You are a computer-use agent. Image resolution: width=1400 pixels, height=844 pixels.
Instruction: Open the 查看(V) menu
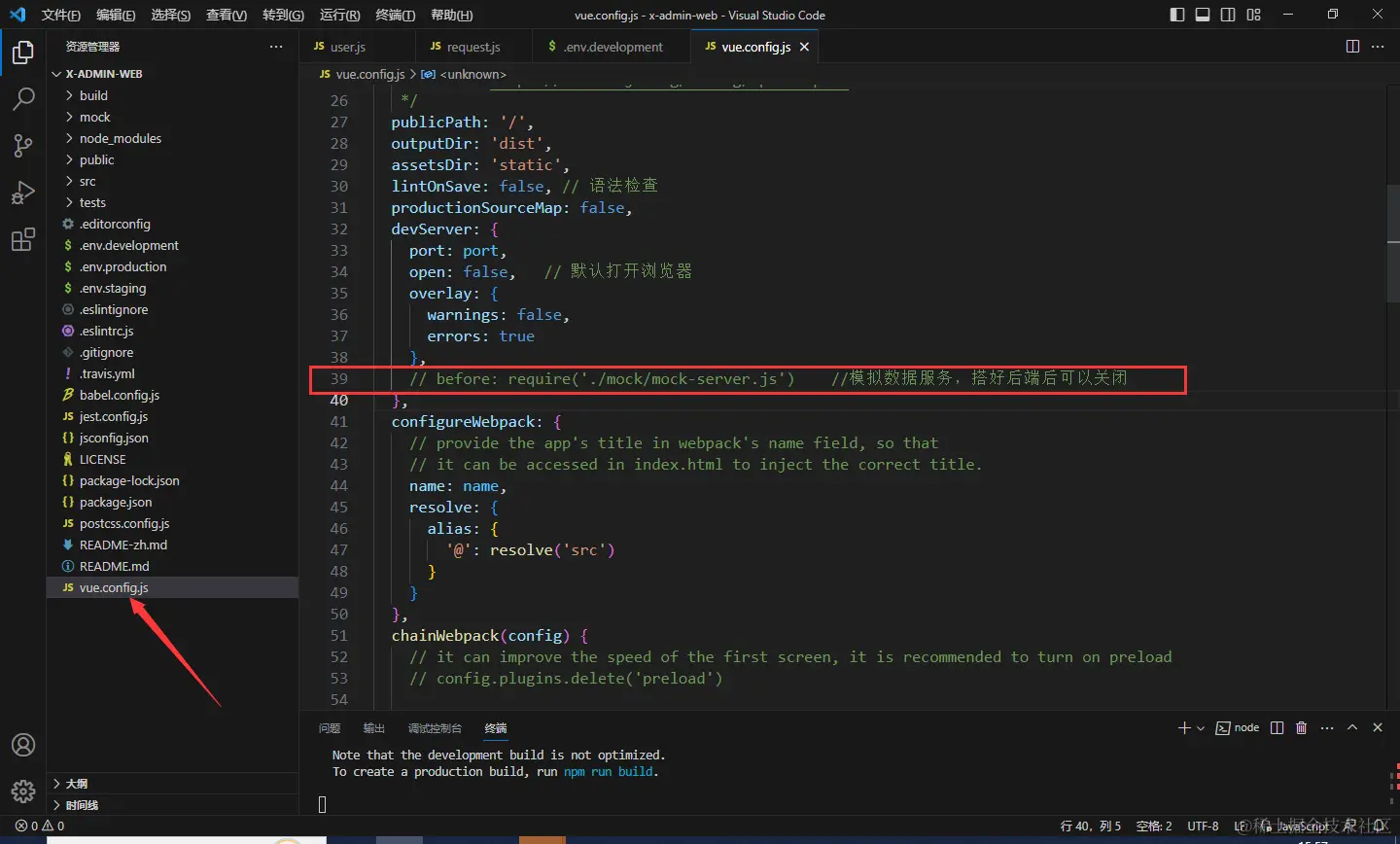click(x=226, y=15)
